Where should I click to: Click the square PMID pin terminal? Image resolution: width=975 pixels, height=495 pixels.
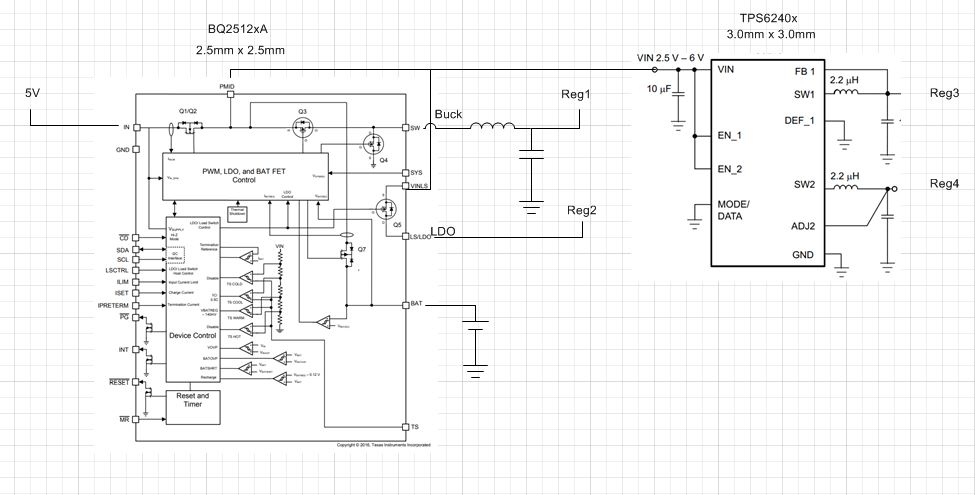[230, 95]
